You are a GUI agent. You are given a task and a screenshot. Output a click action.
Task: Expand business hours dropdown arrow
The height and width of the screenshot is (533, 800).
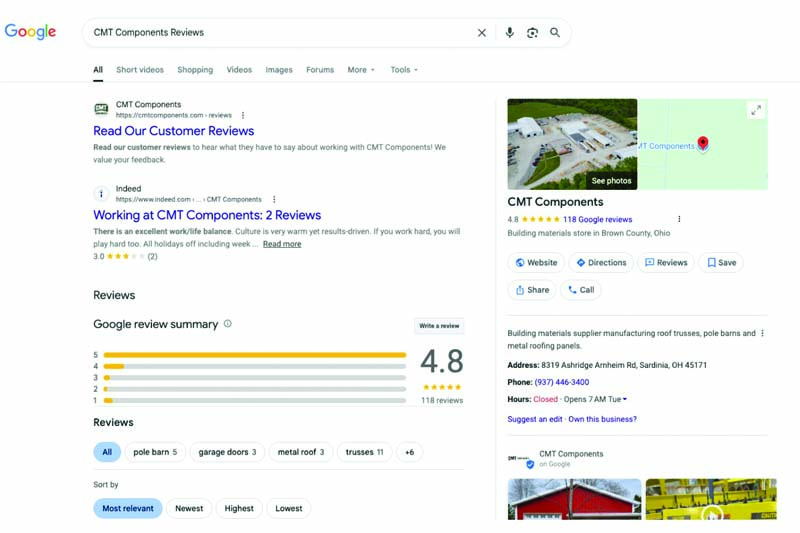click(x=625, y=399)
